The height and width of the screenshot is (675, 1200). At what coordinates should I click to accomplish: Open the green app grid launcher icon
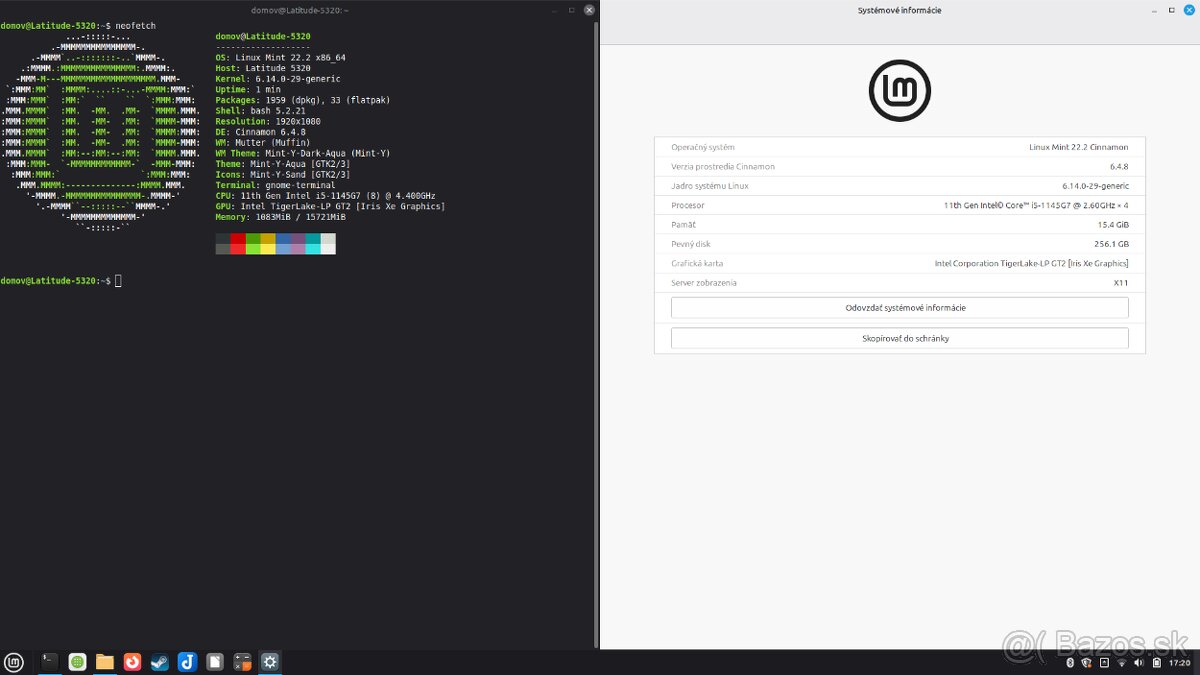pyautogui.click(x=77, y=662)
